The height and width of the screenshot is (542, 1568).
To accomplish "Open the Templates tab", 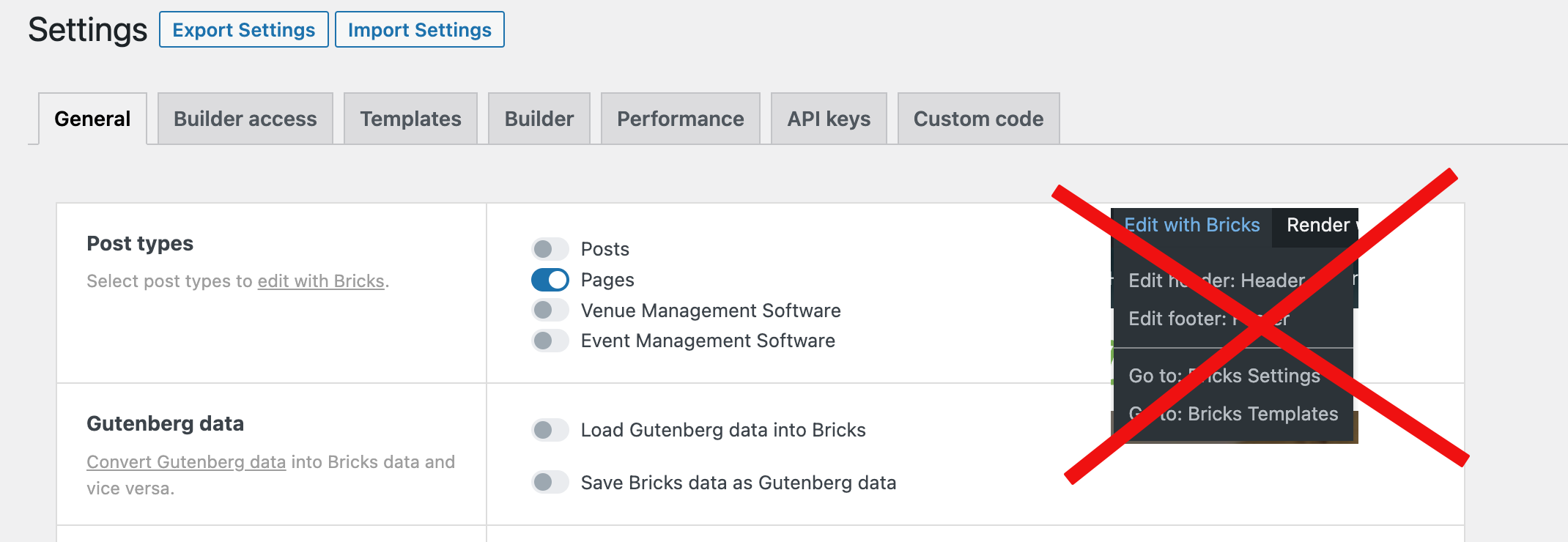I will (410, 119).
